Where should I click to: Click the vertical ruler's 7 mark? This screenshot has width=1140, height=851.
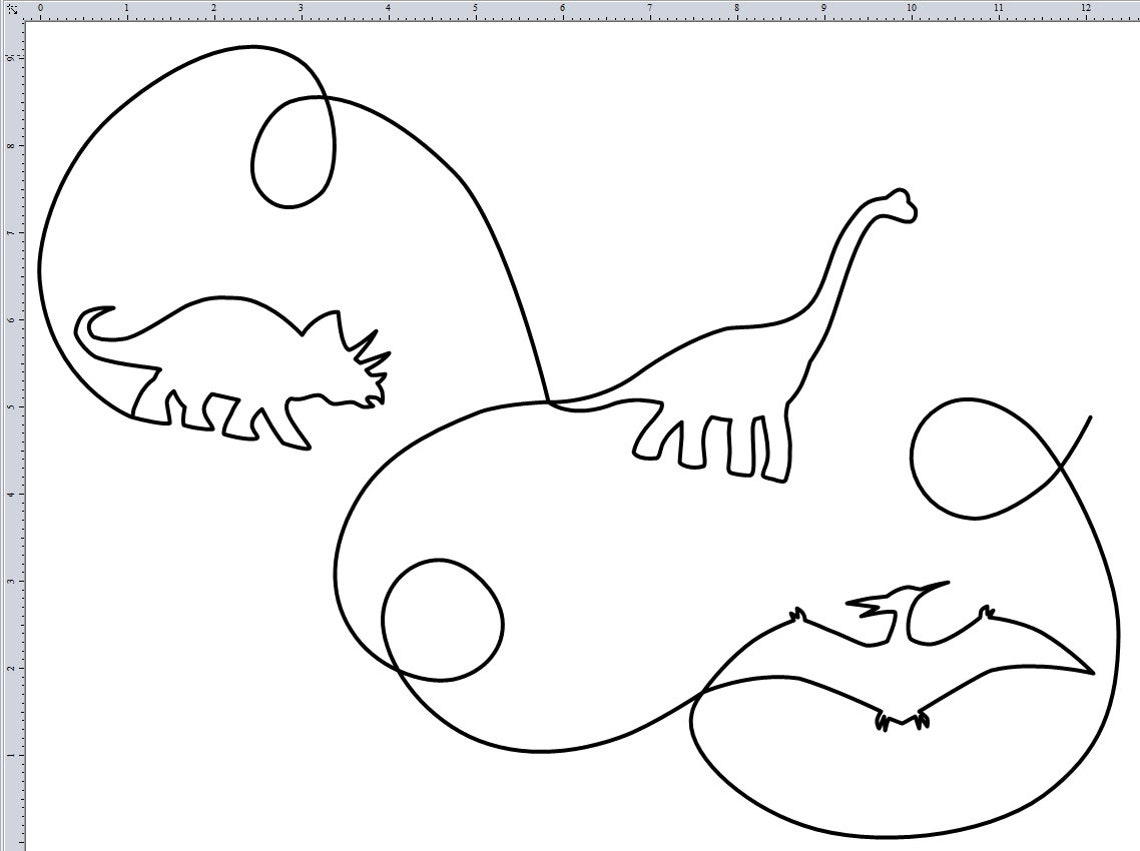pos(10,233)
